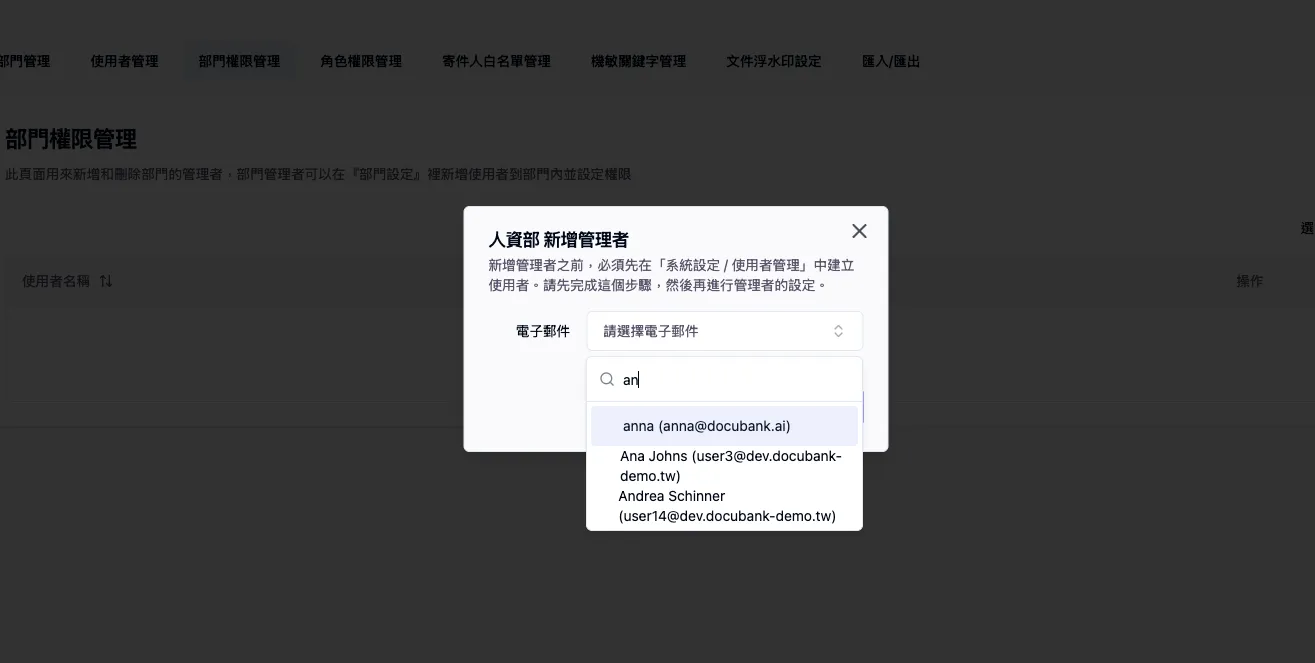
Task: Open the 請選擇電子郵件 dropdown
Action: click(x=724, y=330)
